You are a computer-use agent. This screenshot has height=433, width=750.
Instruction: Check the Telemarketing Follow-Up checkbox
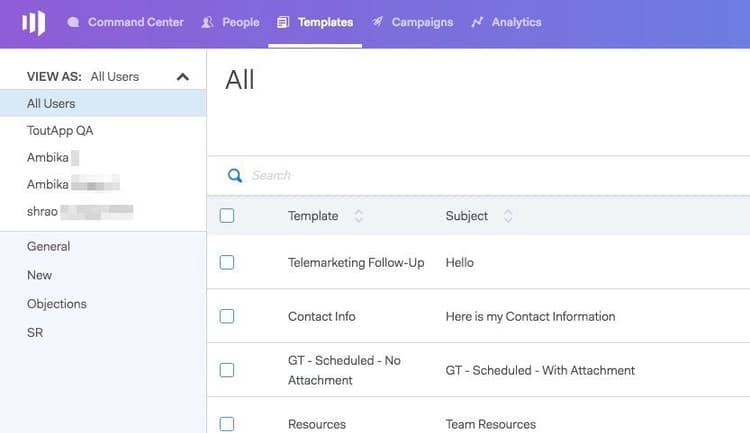pos(227,262)
